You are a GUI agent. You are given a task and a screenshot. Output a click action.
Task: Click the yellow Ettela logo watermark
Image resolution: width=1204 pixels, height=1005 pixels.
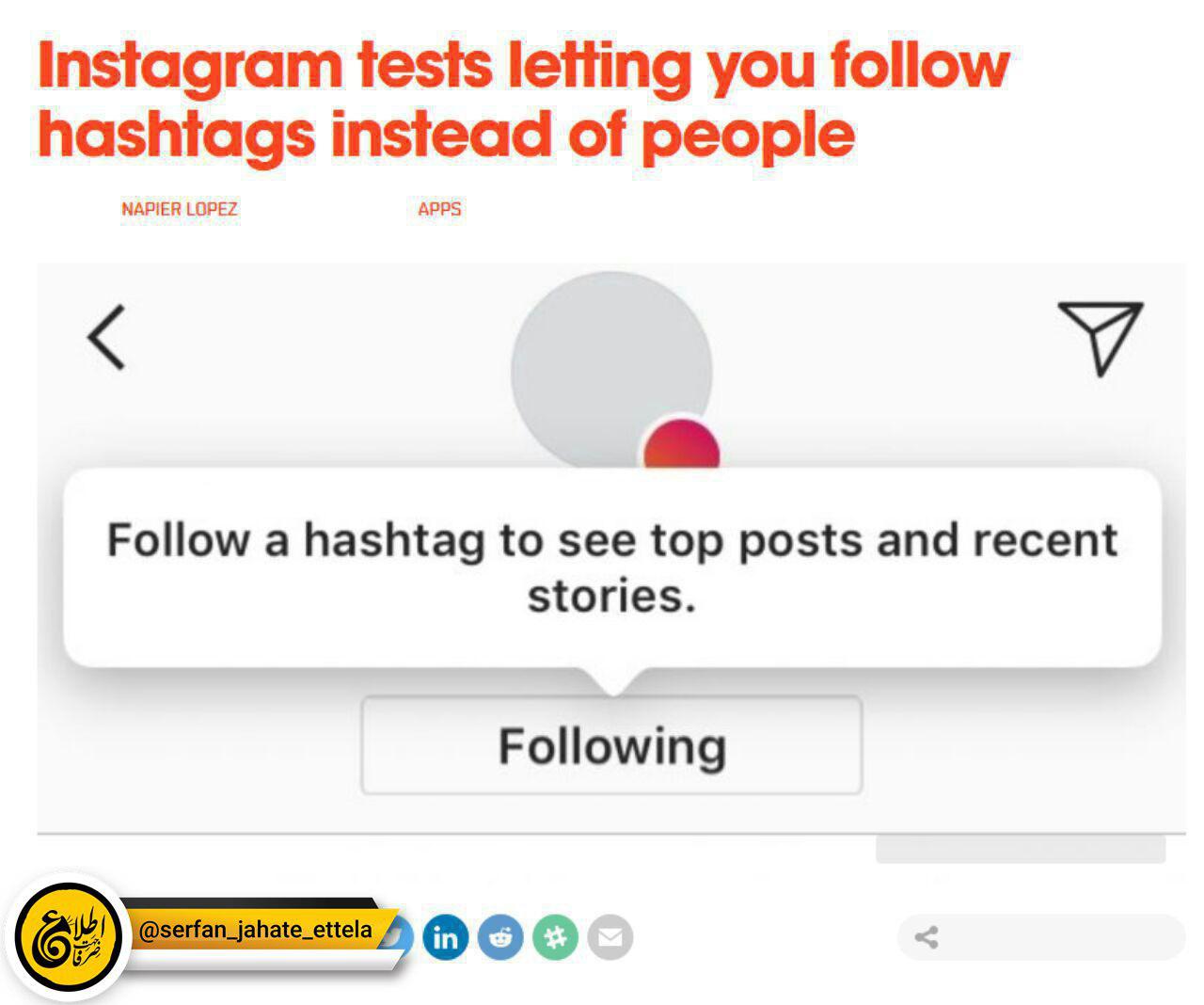pyautogui.click(x=70, y=937)
